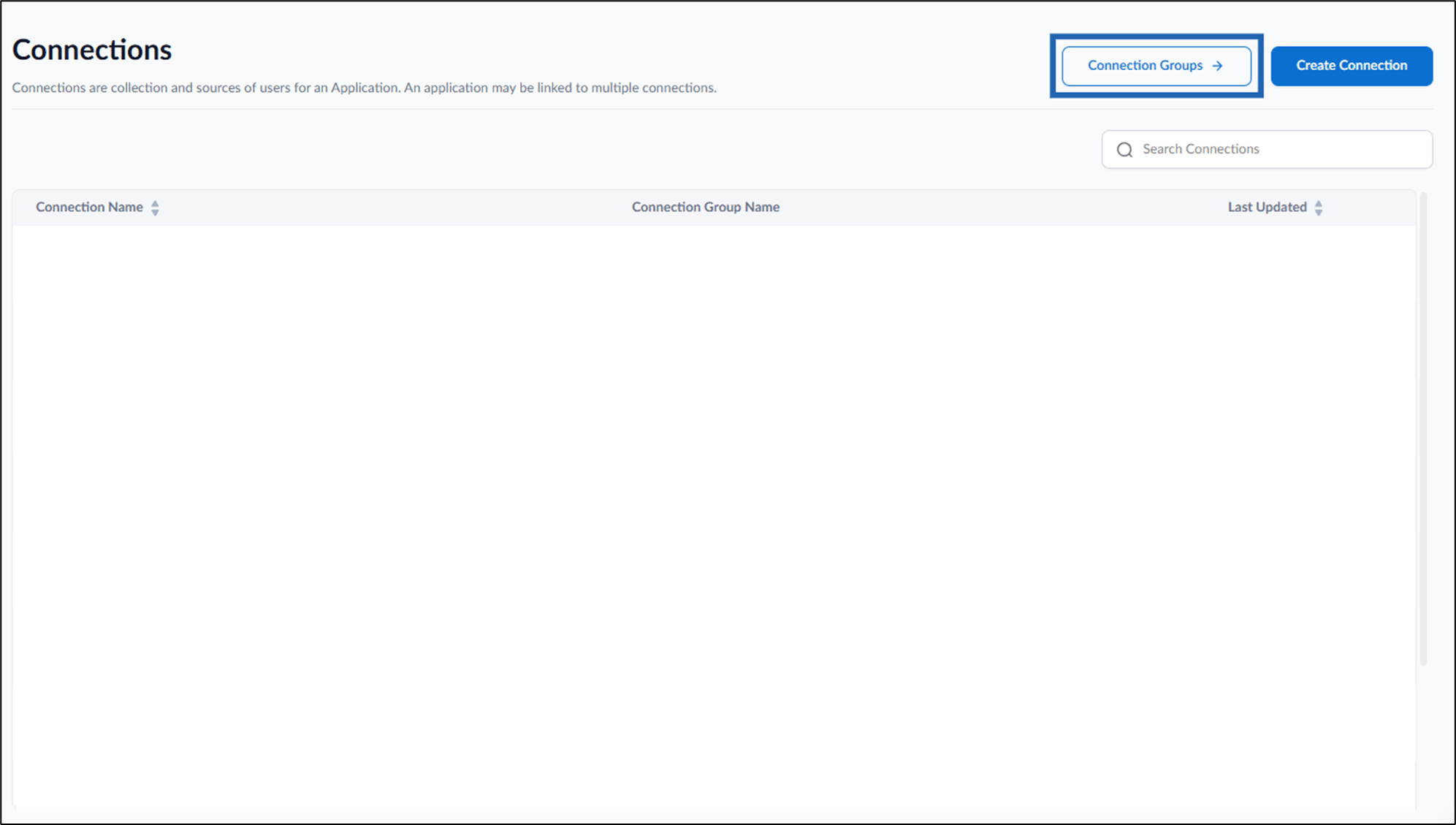Sort by Last Updated arrows
The image size is (1456, 825).
(x=1319, y=208)
